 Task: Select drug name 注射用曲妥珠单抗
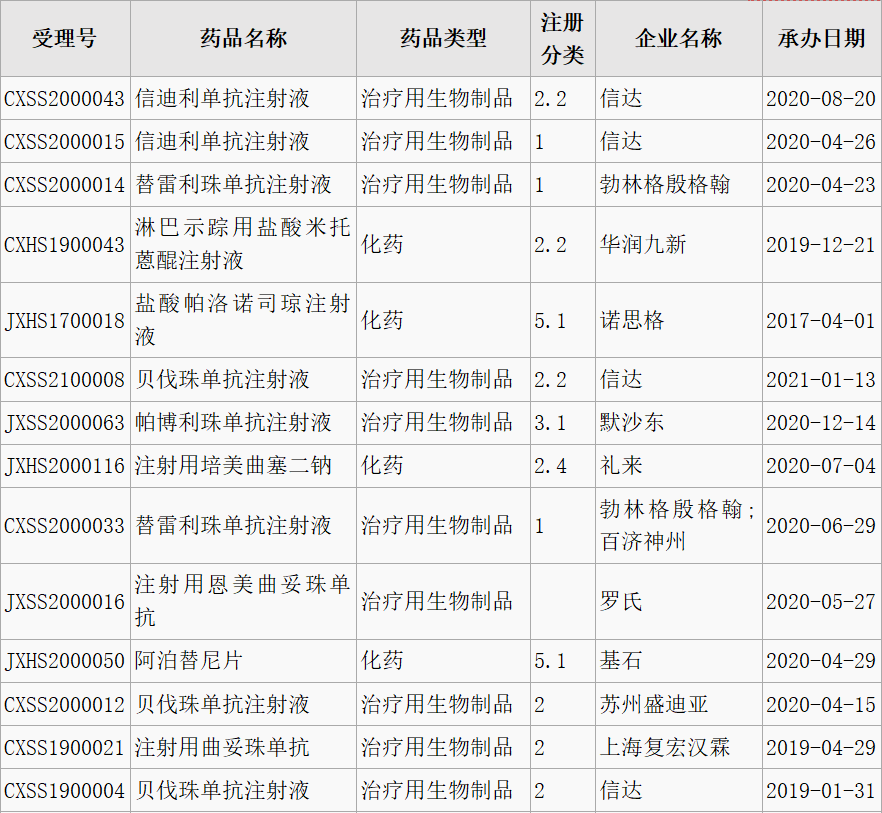point(222,747)
